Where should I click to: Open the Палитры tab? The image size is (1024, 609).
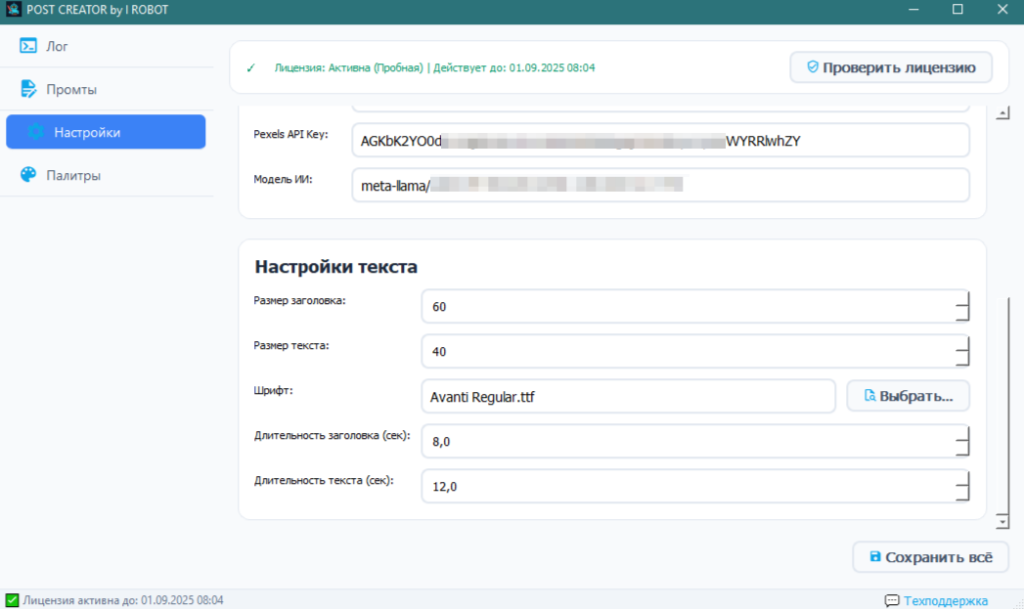point(72,175)
